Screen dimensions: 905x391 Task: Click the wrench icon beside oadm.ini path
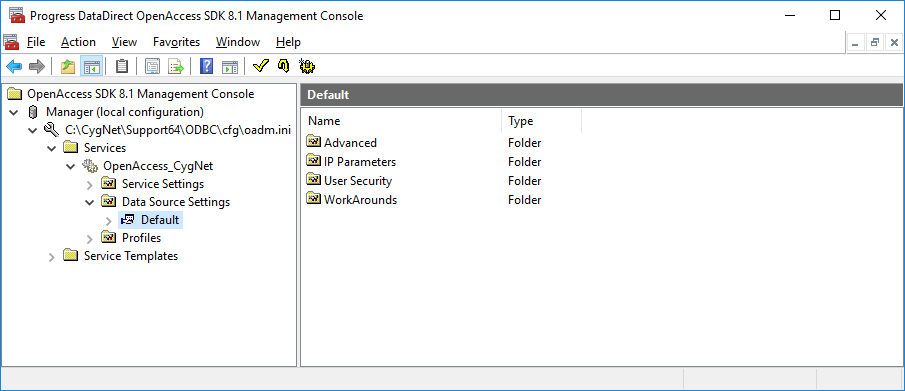[x=51, y=130]
